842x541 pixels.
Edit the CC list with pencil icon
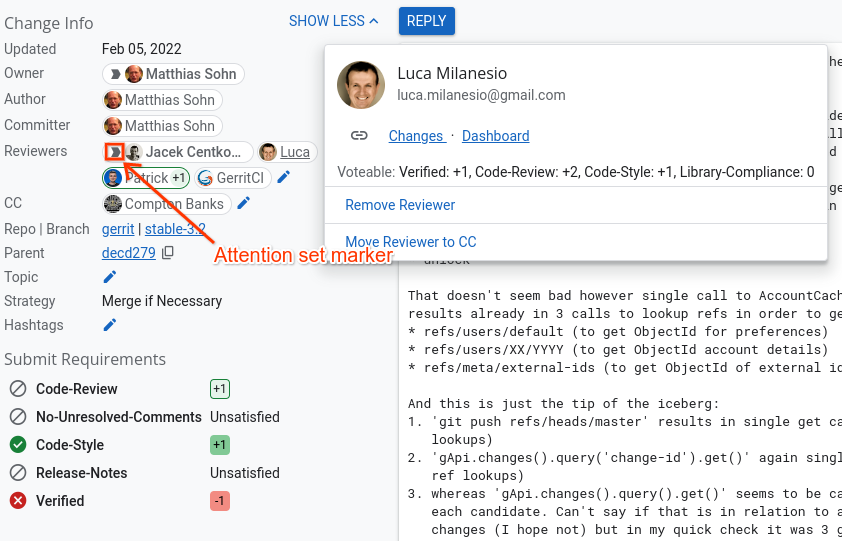(x=243, y=204)
